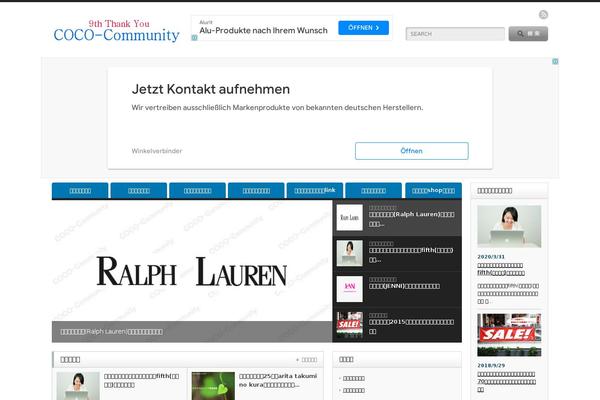Focus the SEARCH input field
The image size is (600, 400).
(455, 34)
